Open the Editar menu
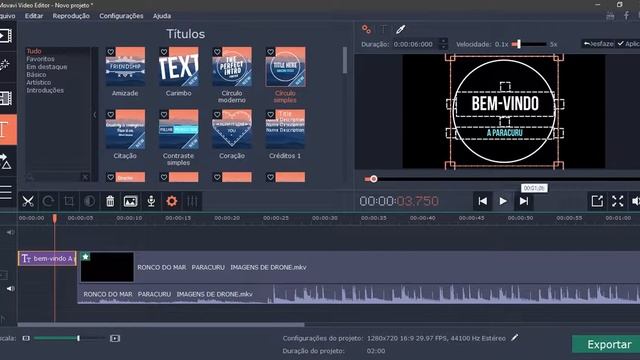This screenshot has height=360, width=640. 34,16
